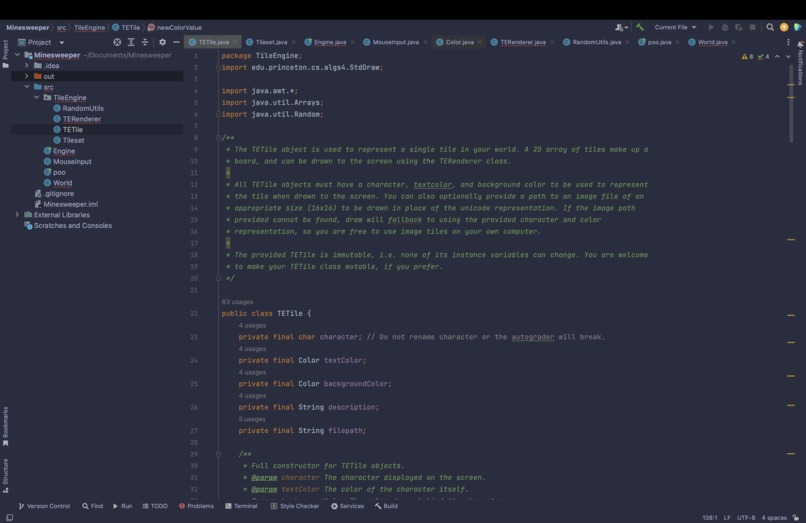Open editor tabs more options menu

pyautogui.click(x=788, y=42)
